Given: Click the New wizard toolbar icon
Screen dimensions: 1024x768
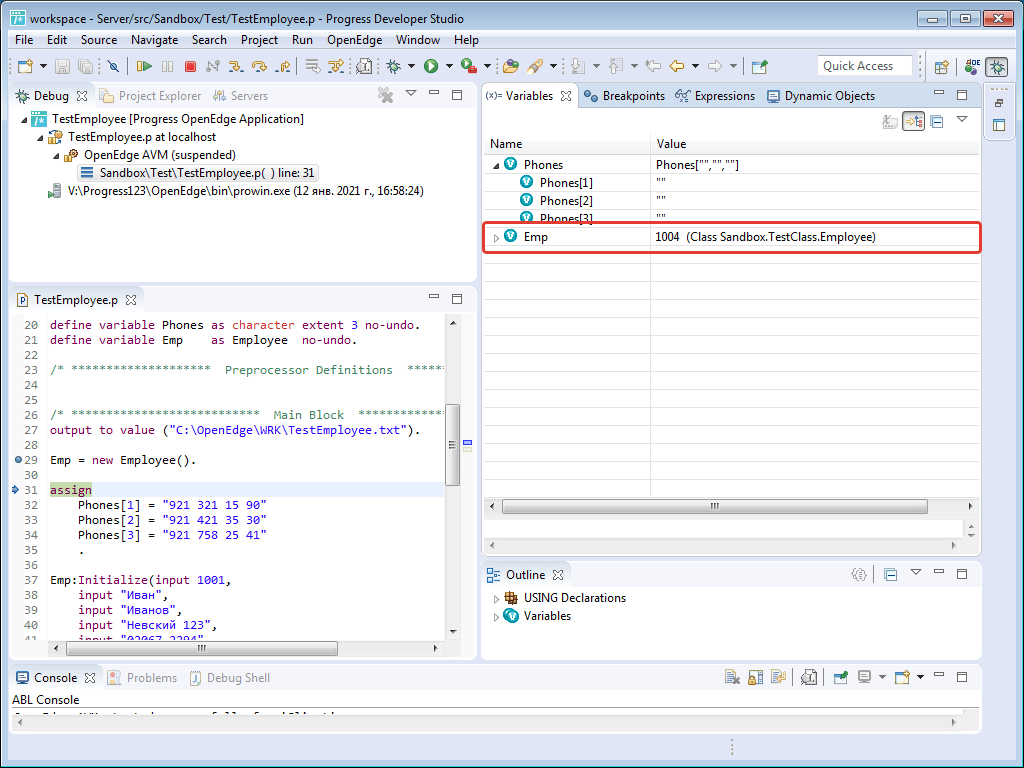Looking at the screenshot, I should [25, 66].
